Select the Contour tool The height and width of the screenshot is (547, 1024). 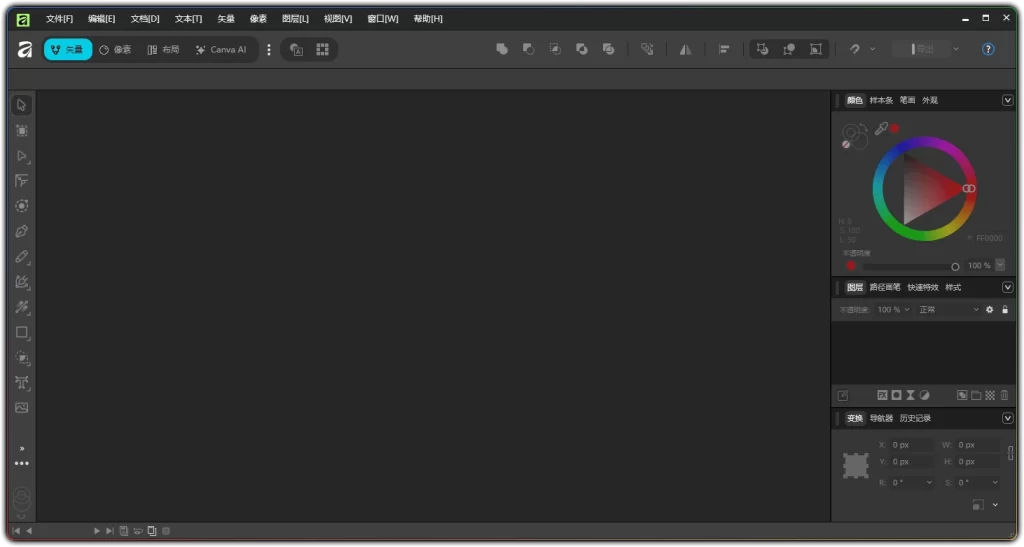click(x=22, y=206)
